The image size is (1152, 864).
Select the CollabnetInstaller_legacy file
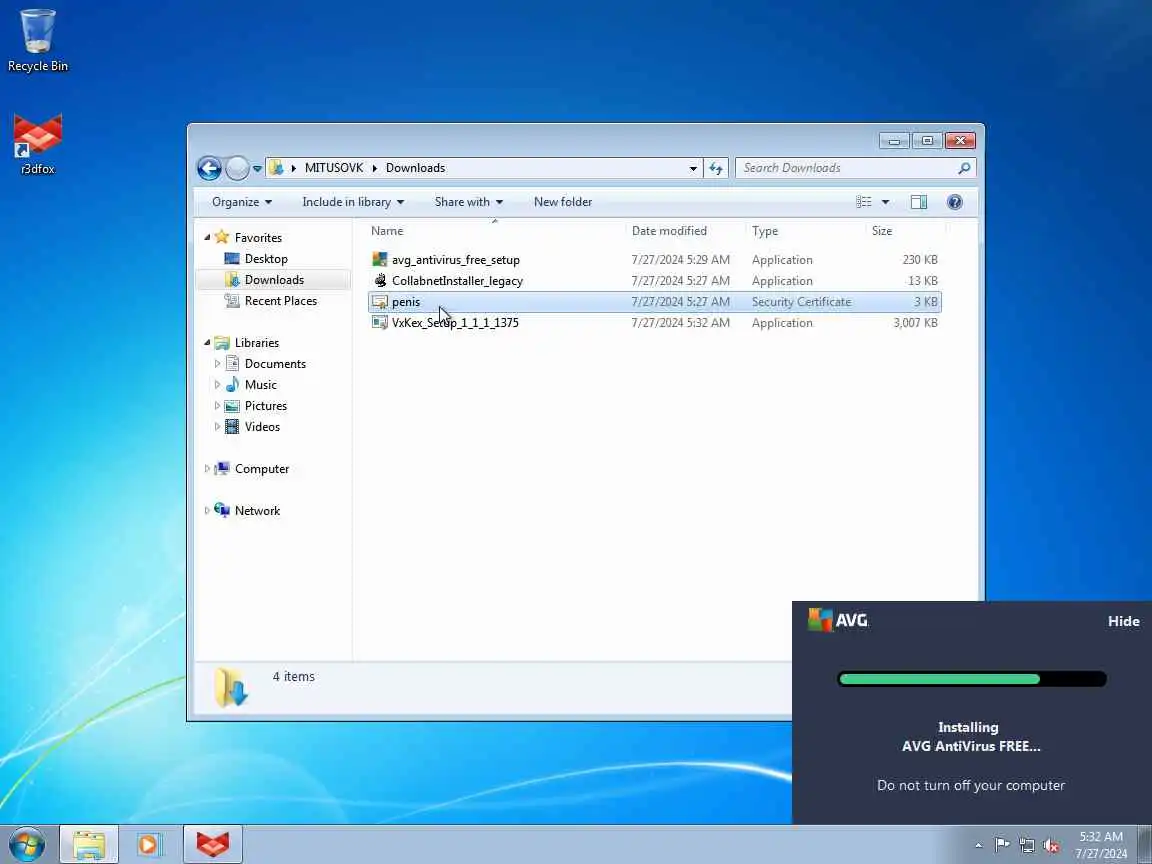(x=654, y=281)
